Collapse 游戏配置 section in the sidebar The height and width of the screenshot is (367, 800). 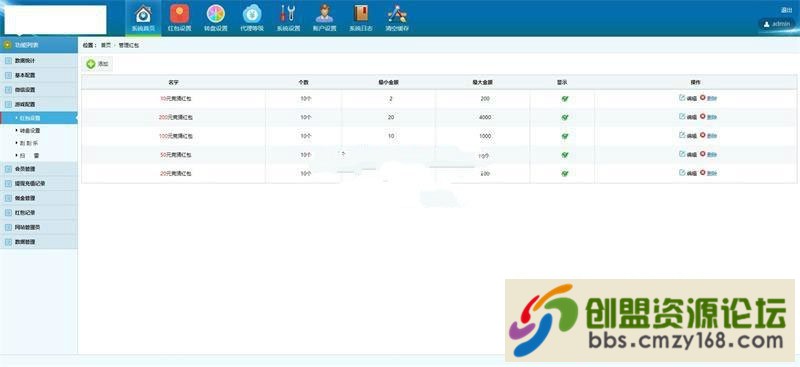pyautogui.click(x=39, y=104)
